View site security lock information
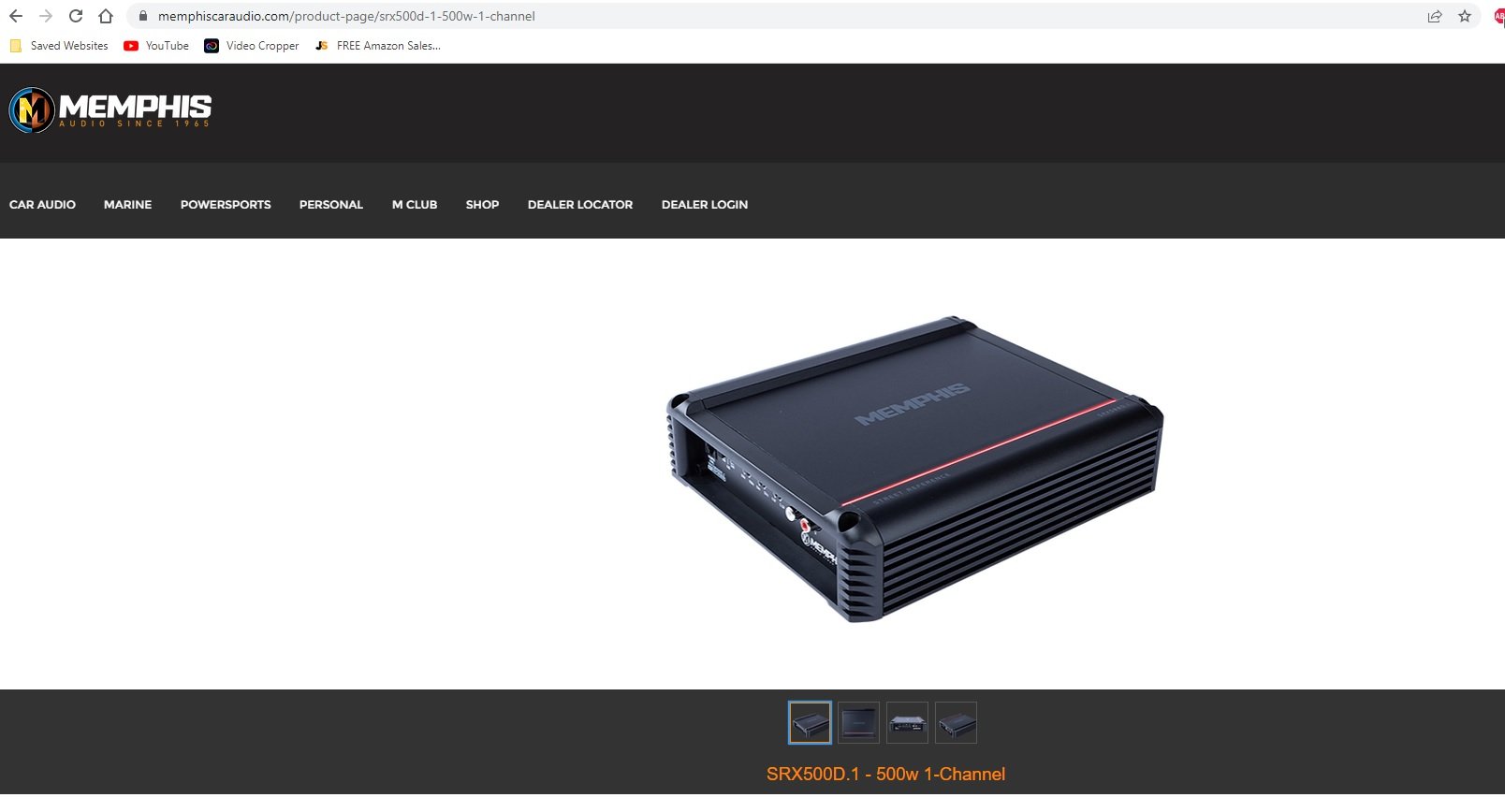The width and height of the screenshot is (1505, 812). pyautogui.click(x=143, y=16)
